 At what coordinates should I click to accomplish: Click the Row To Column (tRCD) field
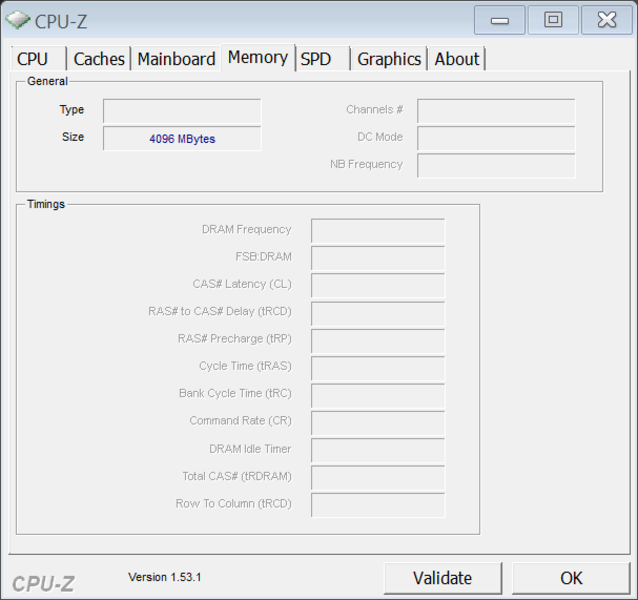tap(378, 505)
